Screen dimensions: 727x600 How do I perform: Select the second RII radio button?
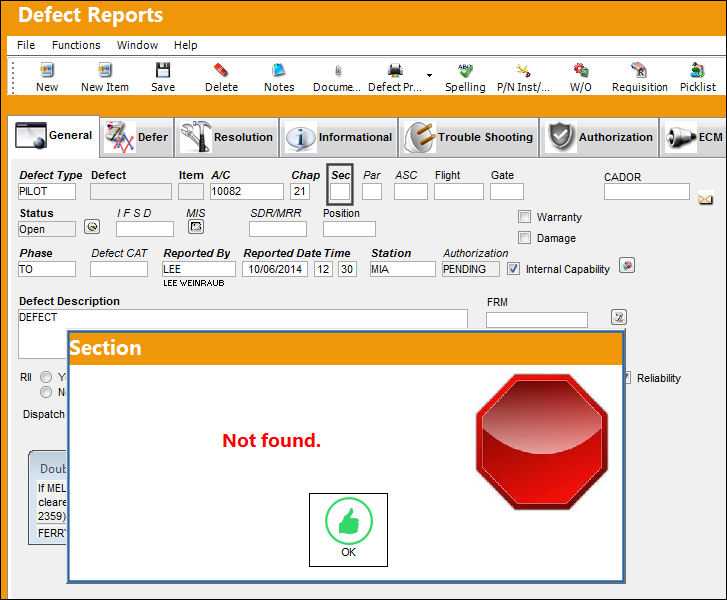[x=46, y=392]
